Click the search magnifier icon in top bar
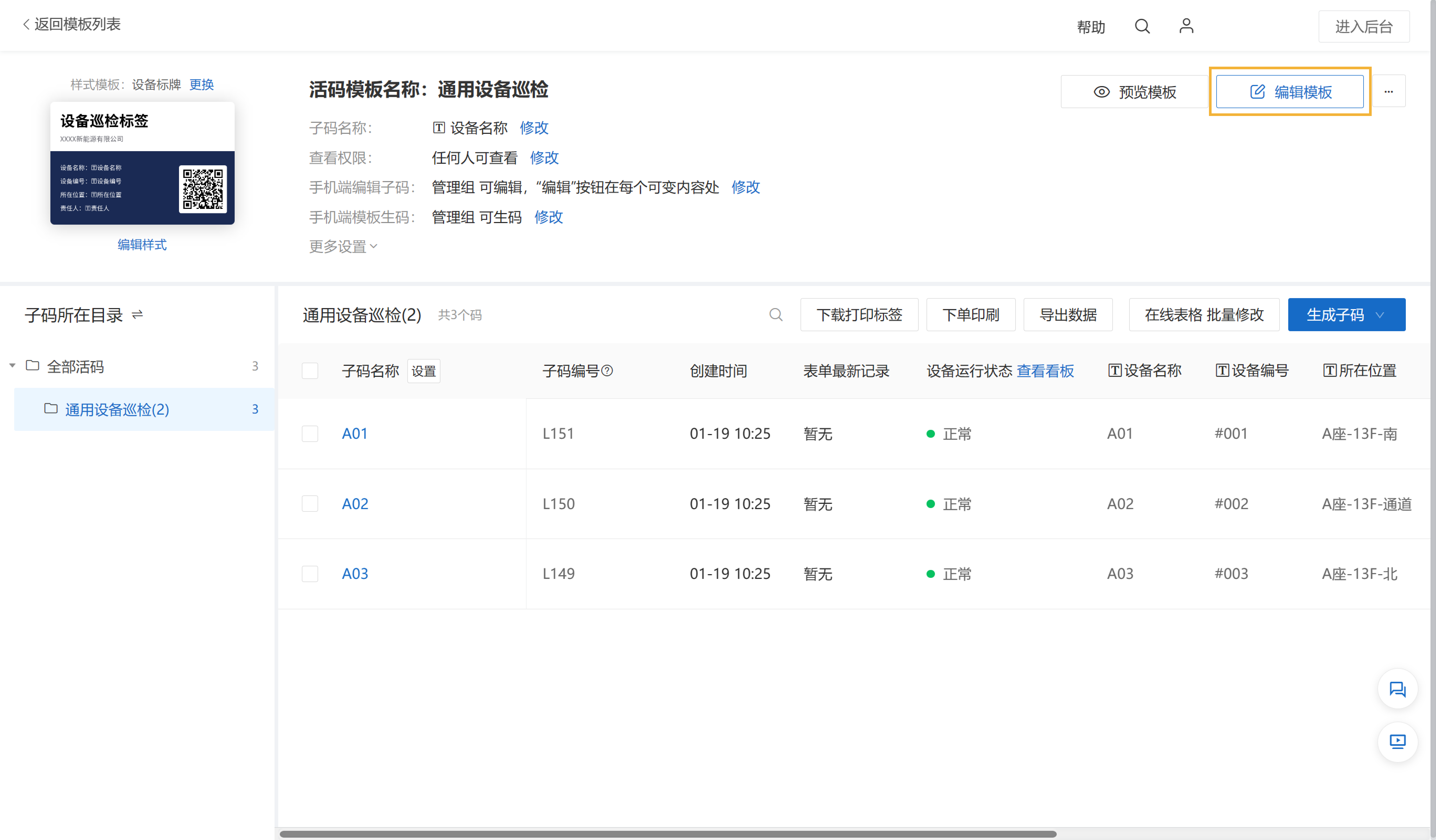The width and height of the screenshot is (1436, 840). [1142, 26]
